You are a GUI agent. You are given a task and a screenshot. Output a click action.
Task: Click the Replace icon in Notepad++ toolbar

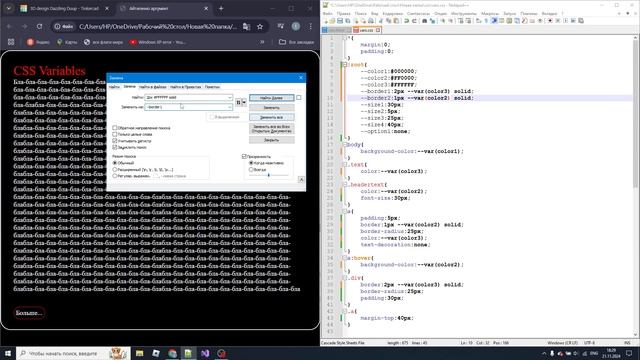click(433, 20)
